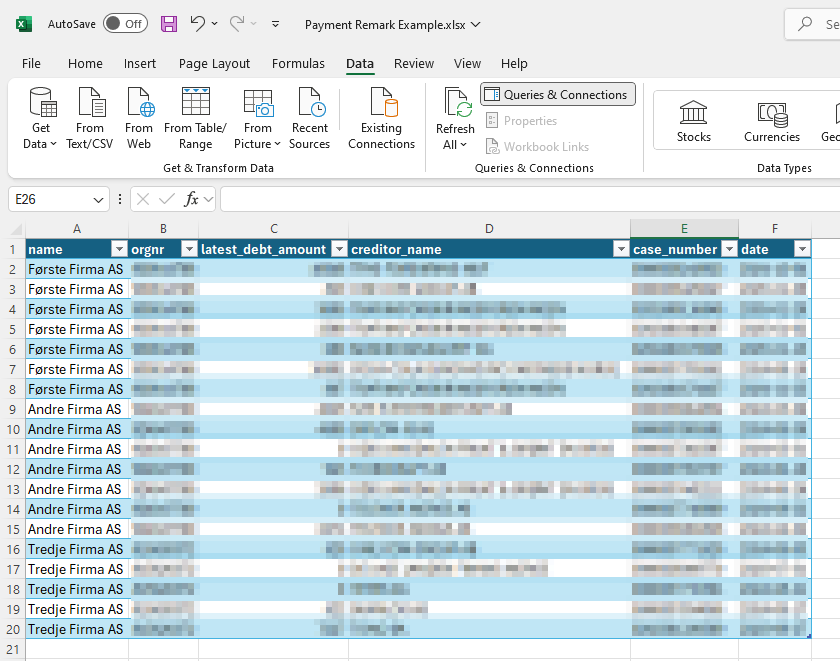Select column A header
This screenshot has height=661, width=840.
click(77, 229)
